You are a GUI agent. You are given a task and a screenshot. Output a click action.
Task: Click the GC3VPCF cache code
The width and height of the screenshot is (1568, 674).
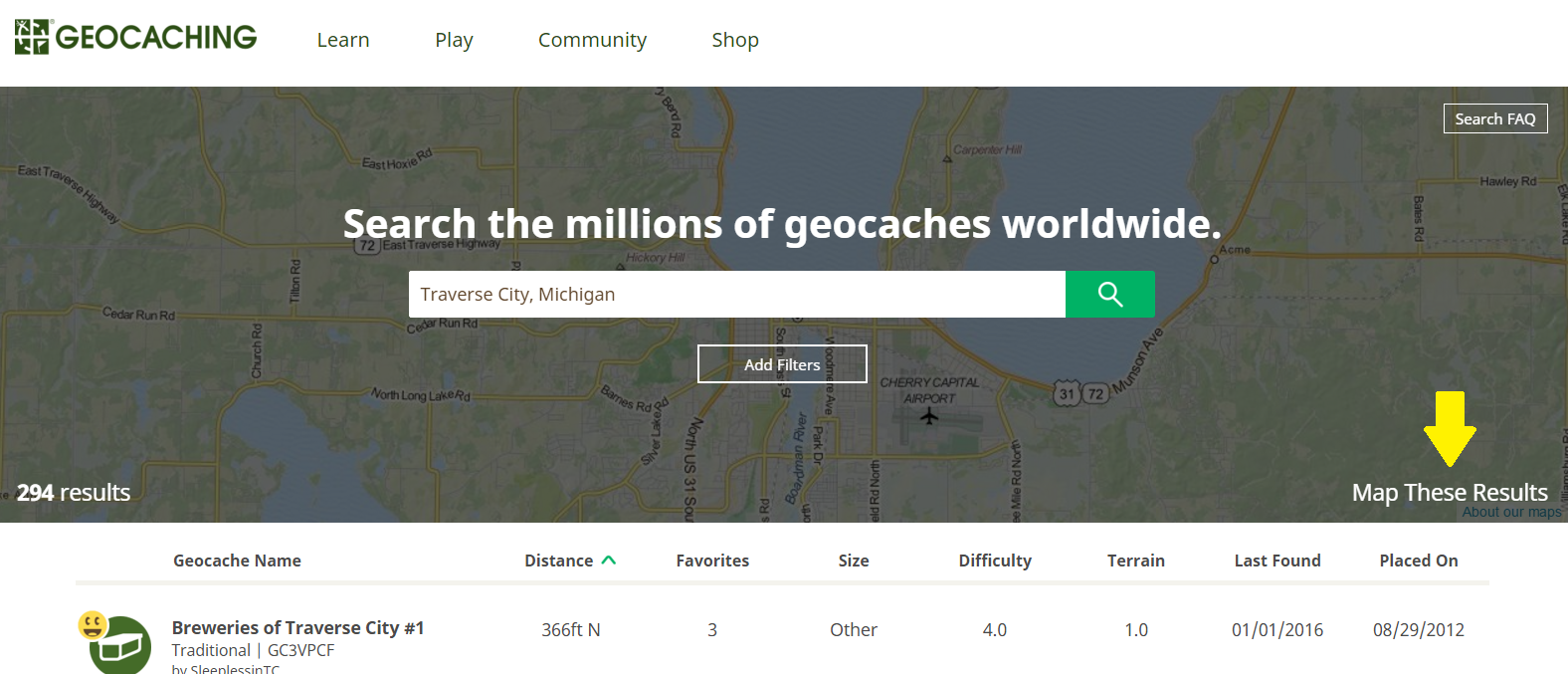300,650
